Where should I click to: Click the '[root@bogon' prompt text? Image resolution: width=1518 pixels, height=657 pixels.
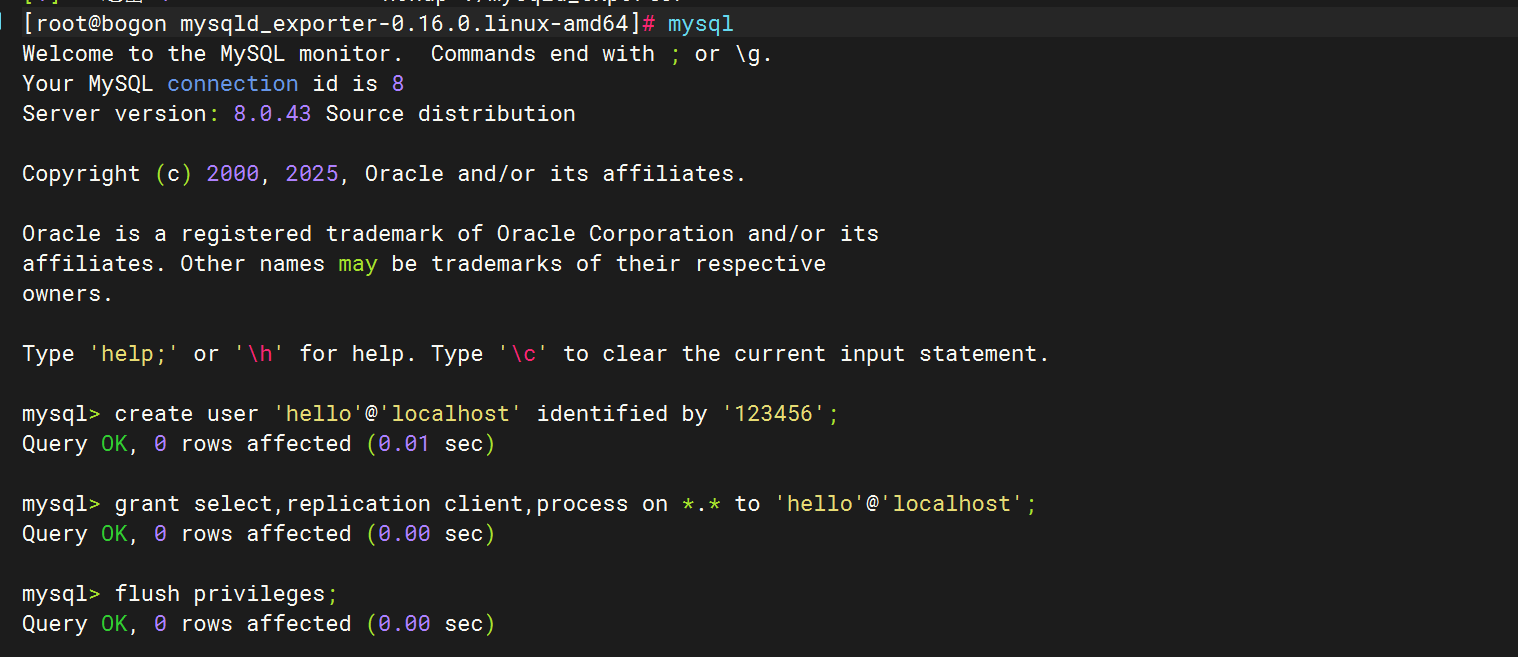(94, 23)
